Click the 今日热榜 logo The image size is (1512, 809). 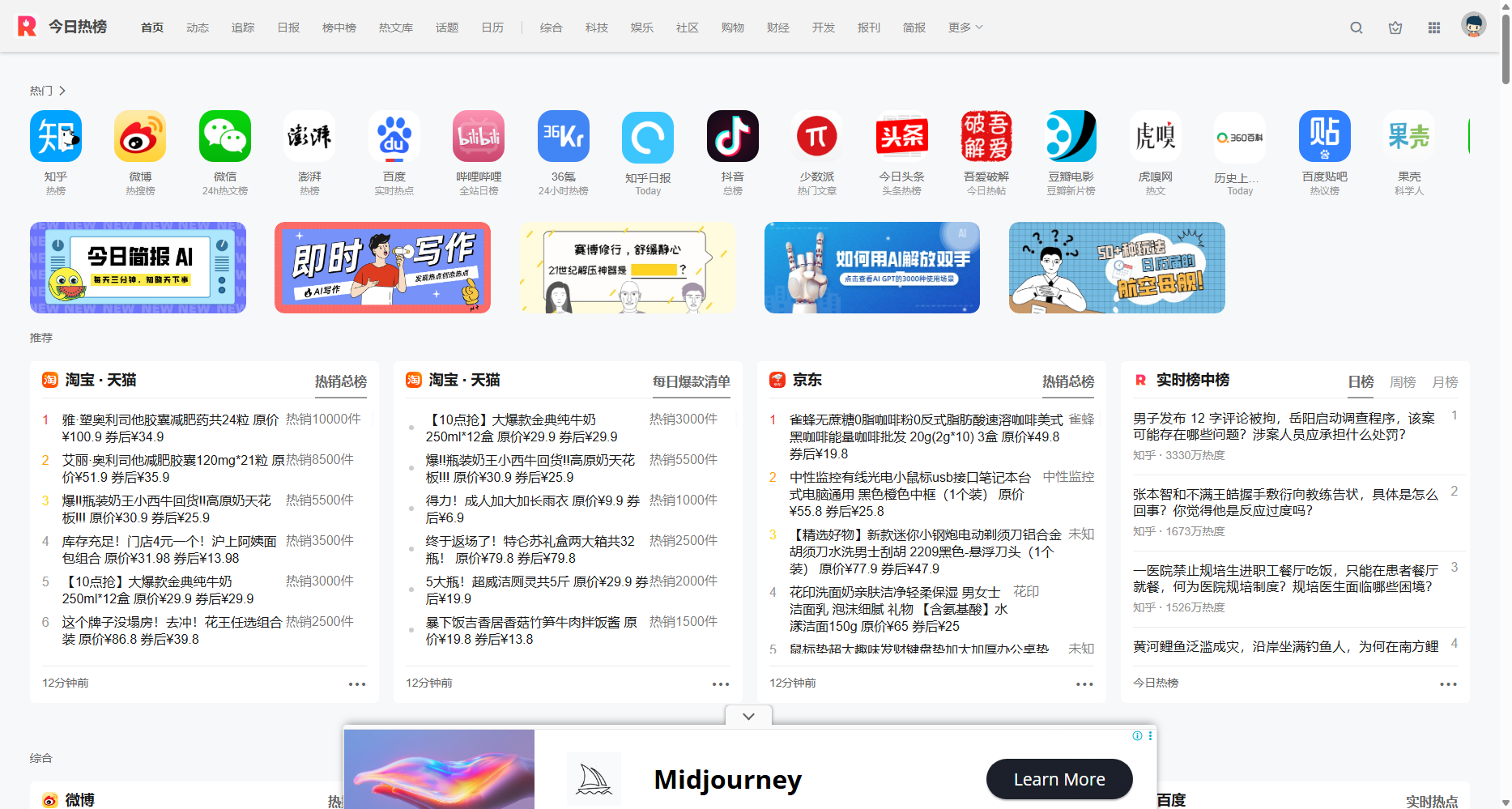(x=62, y=27)
